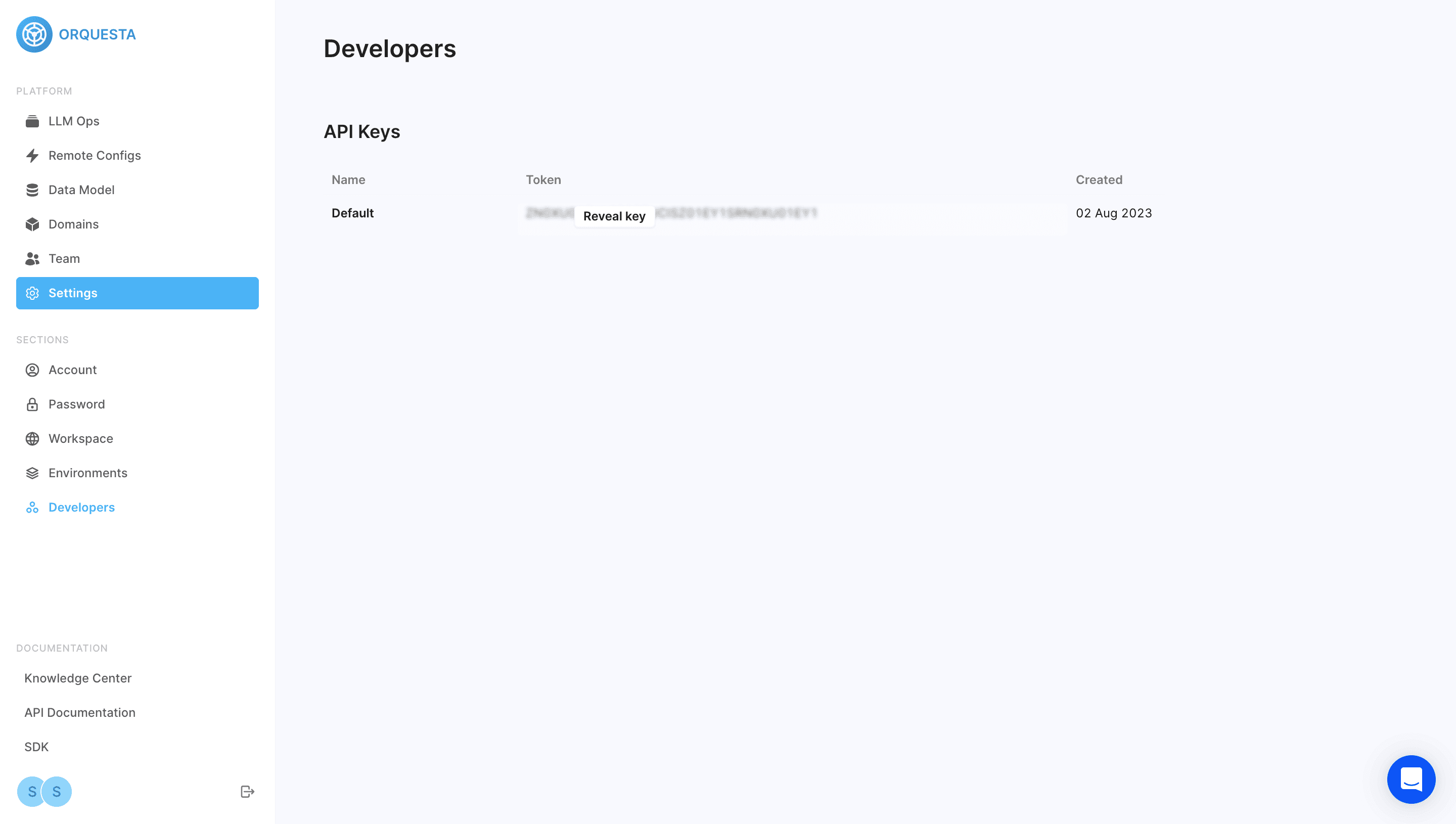Click the Default API key name

pos(352,213)
